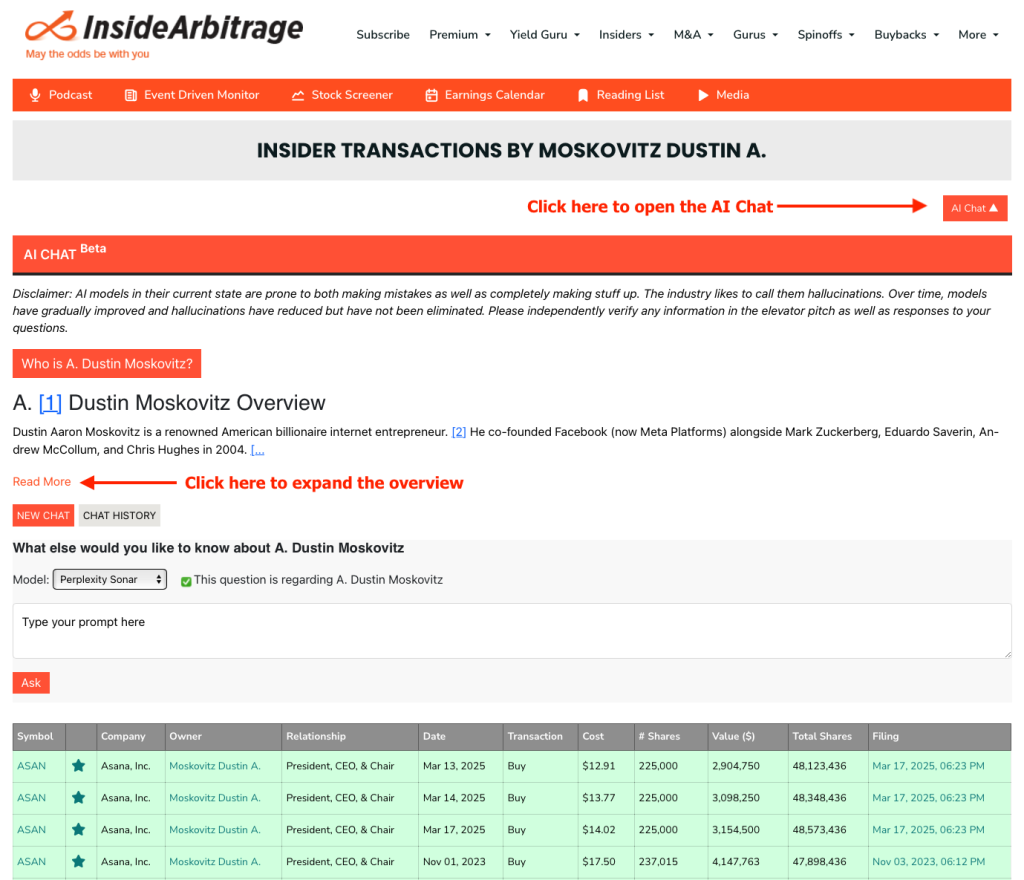
Task: Click Subscribe in the top navigation
Action: [x=383, y=34]
